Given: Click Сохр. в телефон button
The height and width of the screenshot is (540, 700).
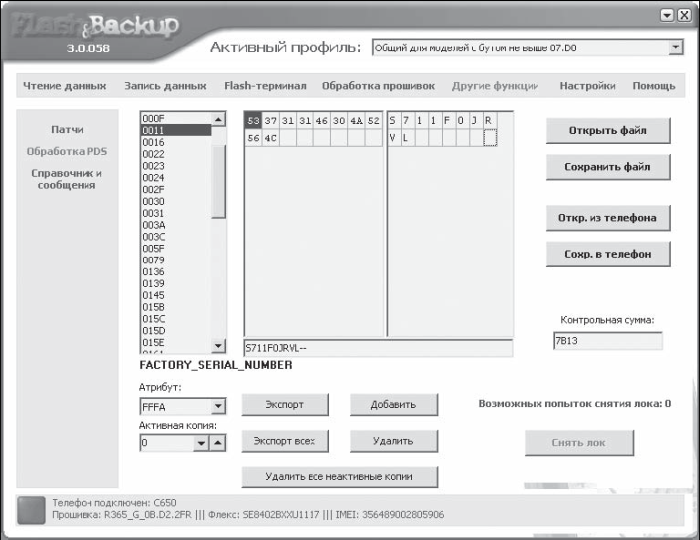Looking at the screenshot, I should click(x=608, y=254).
